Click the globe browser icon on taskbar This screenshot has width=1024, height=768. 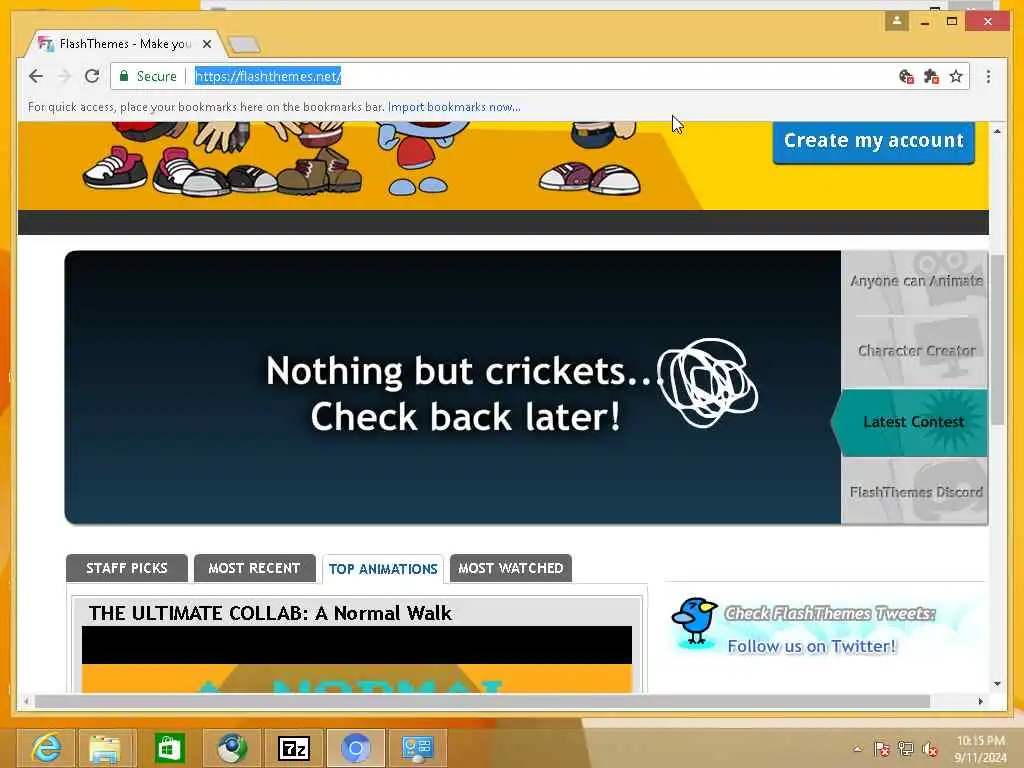pyautogui.click(x=231, y=748)
